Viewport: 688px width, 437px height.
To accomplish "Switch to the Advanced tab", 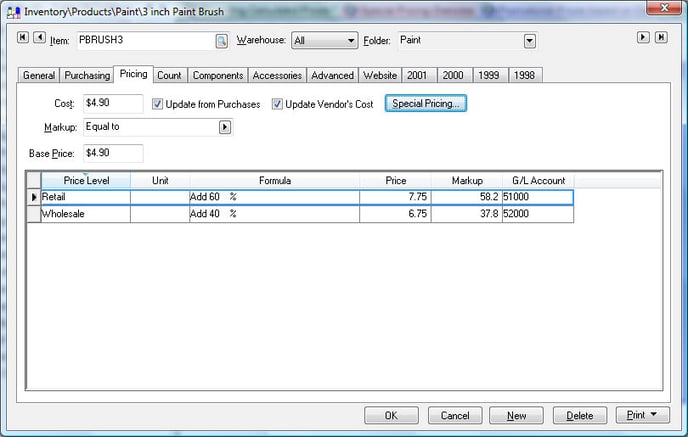I will click(333, 75).
